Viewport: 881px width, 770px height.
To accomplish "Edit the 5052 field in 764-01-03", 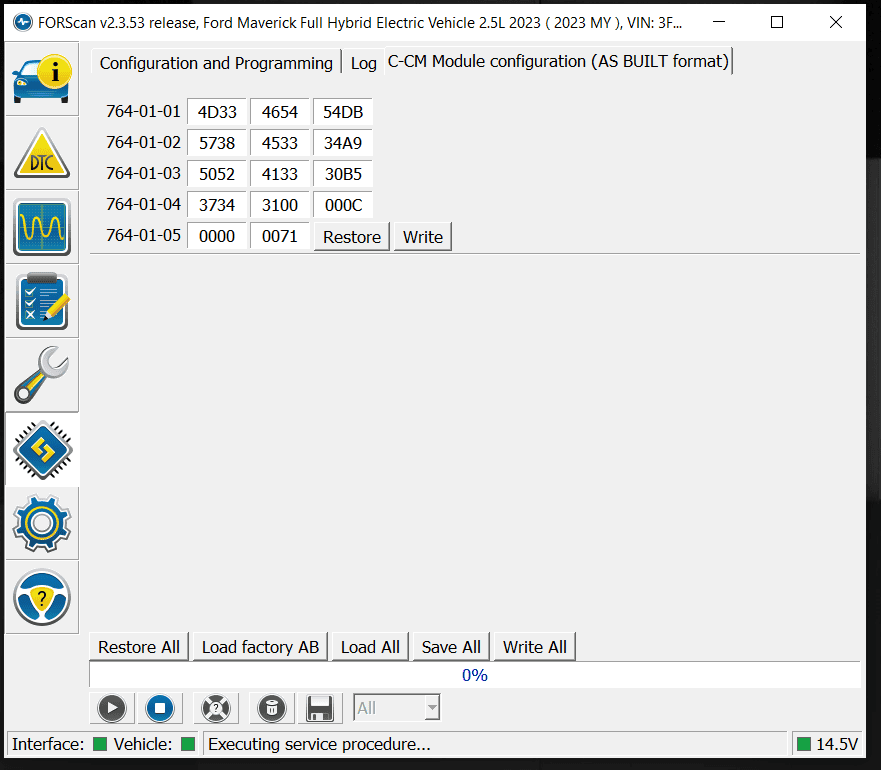I will 217,174.
